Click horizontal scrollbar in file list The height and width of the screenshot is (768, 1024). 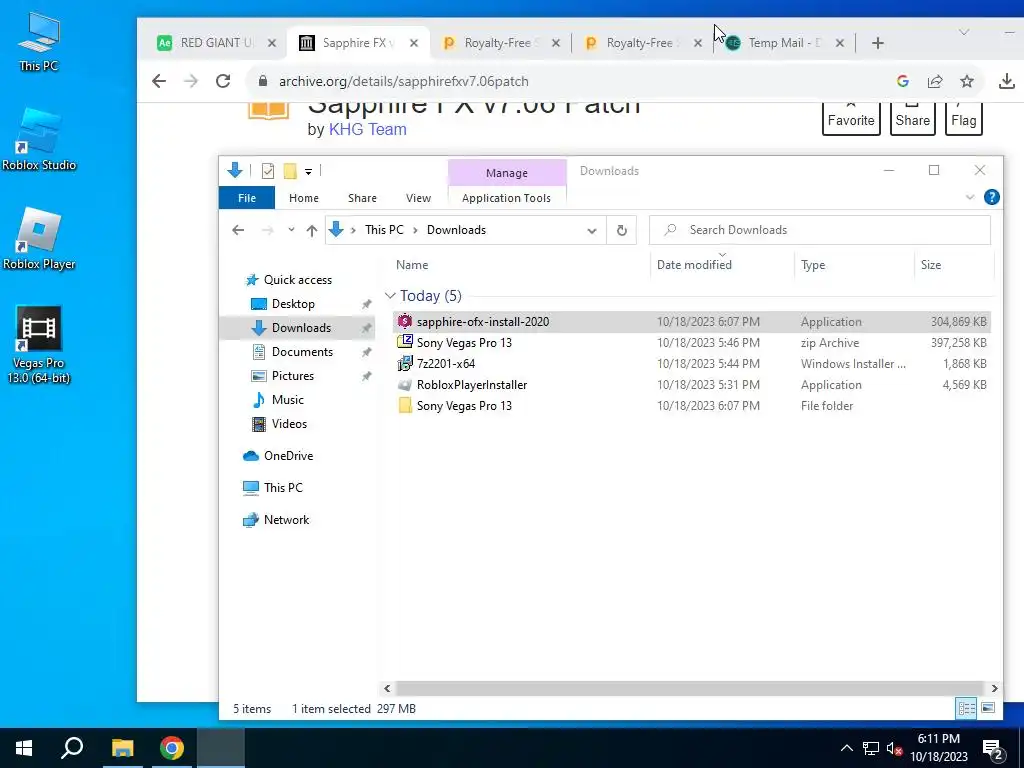690,688
